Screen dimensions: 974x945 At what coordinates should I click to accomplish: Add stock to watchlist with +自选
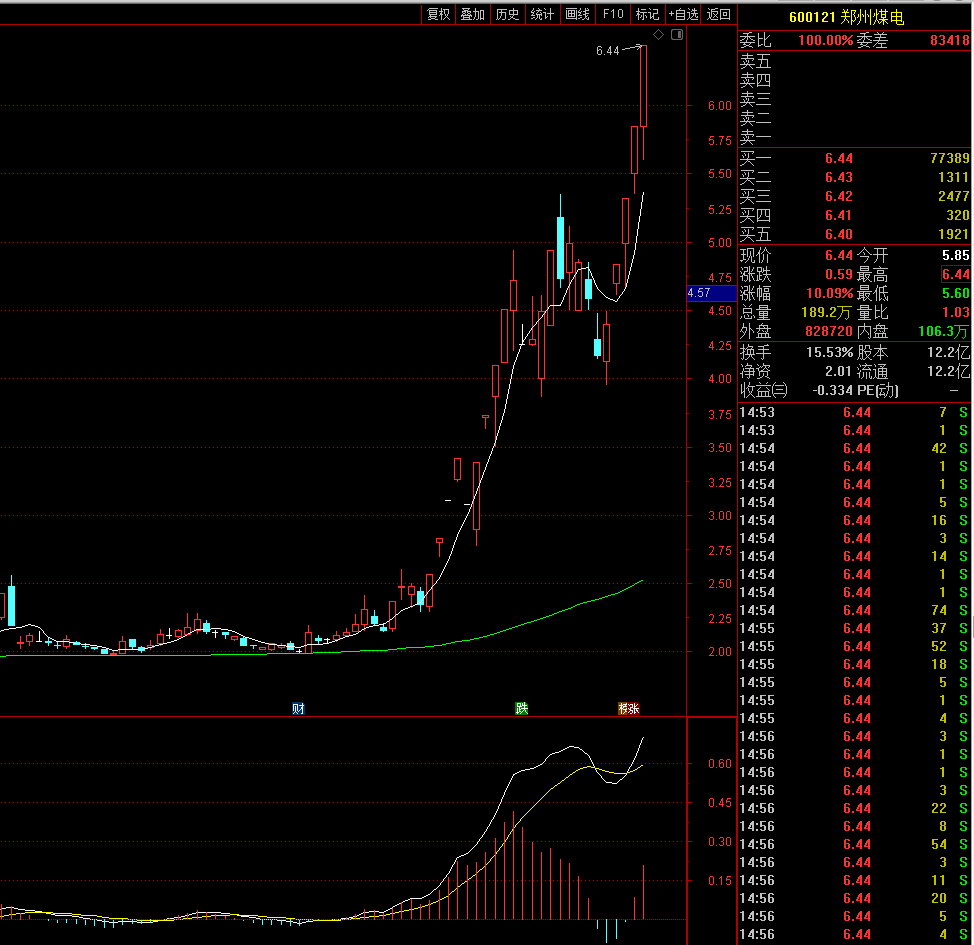pos(683,14)
